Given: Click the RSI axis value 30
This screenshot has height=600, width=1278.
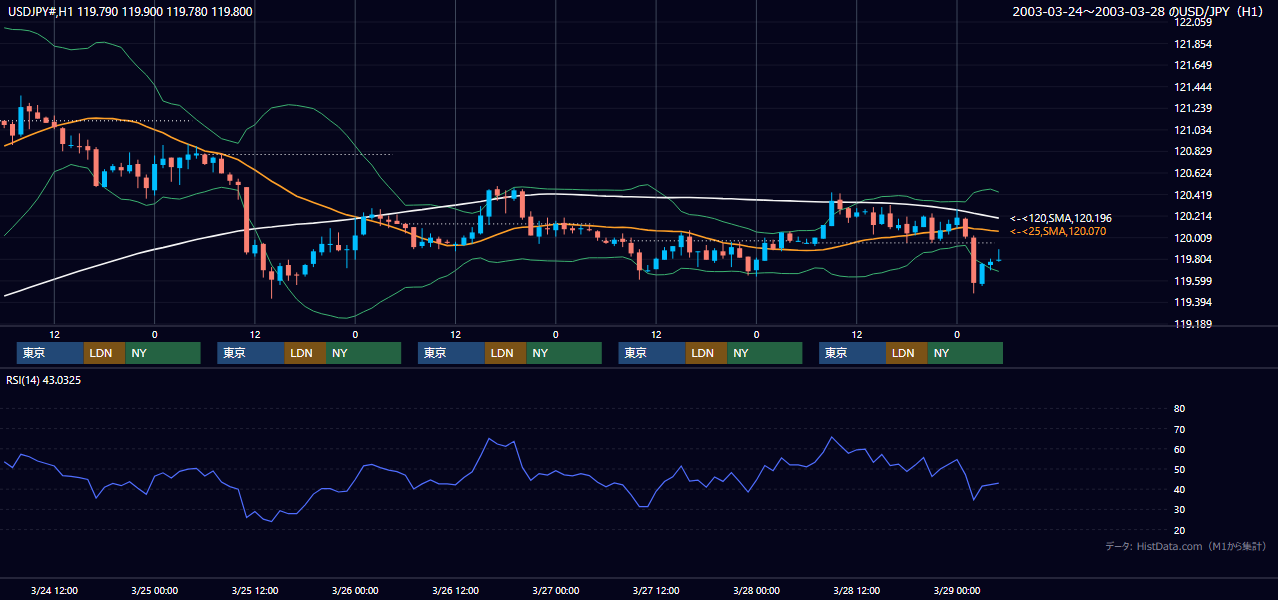Looking at the screenshot, I should click(1179, 509).
